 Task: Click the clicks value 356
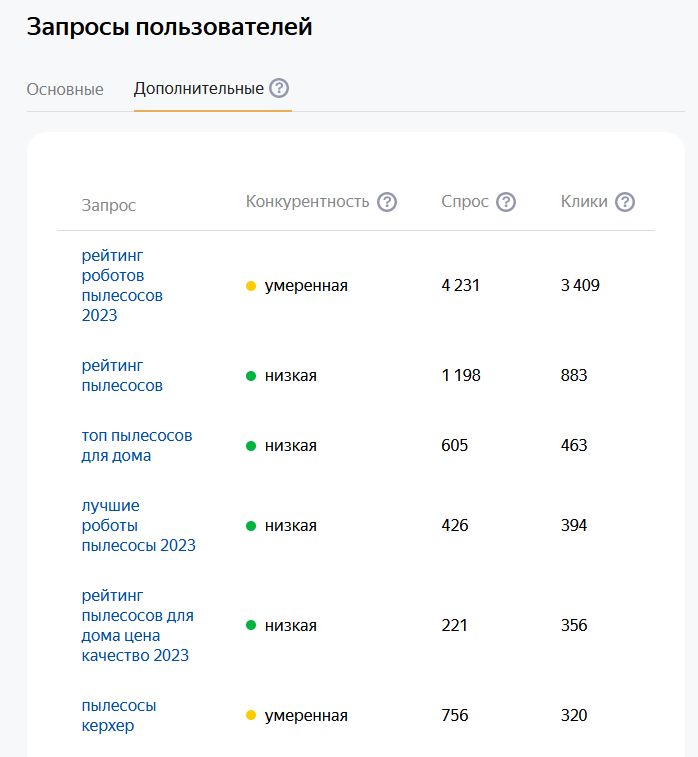[574, 625]
